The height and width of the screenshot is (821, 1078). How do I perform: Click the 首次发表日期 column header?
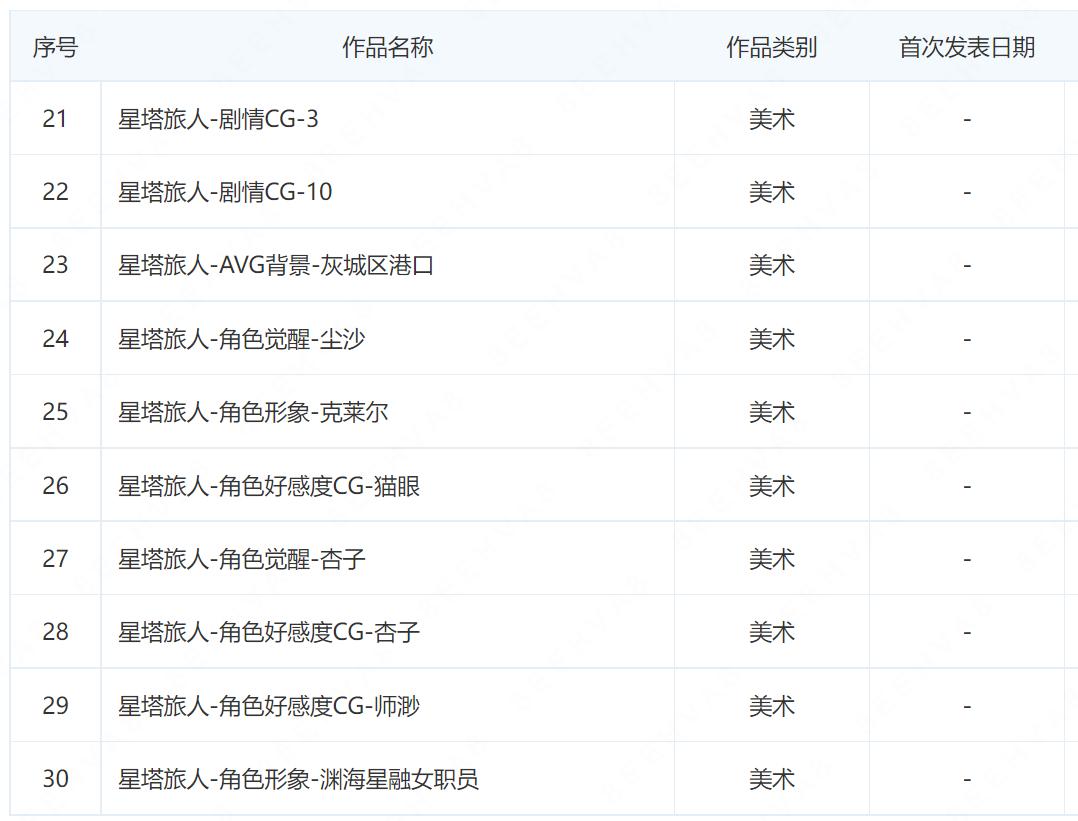click(969, 46)
